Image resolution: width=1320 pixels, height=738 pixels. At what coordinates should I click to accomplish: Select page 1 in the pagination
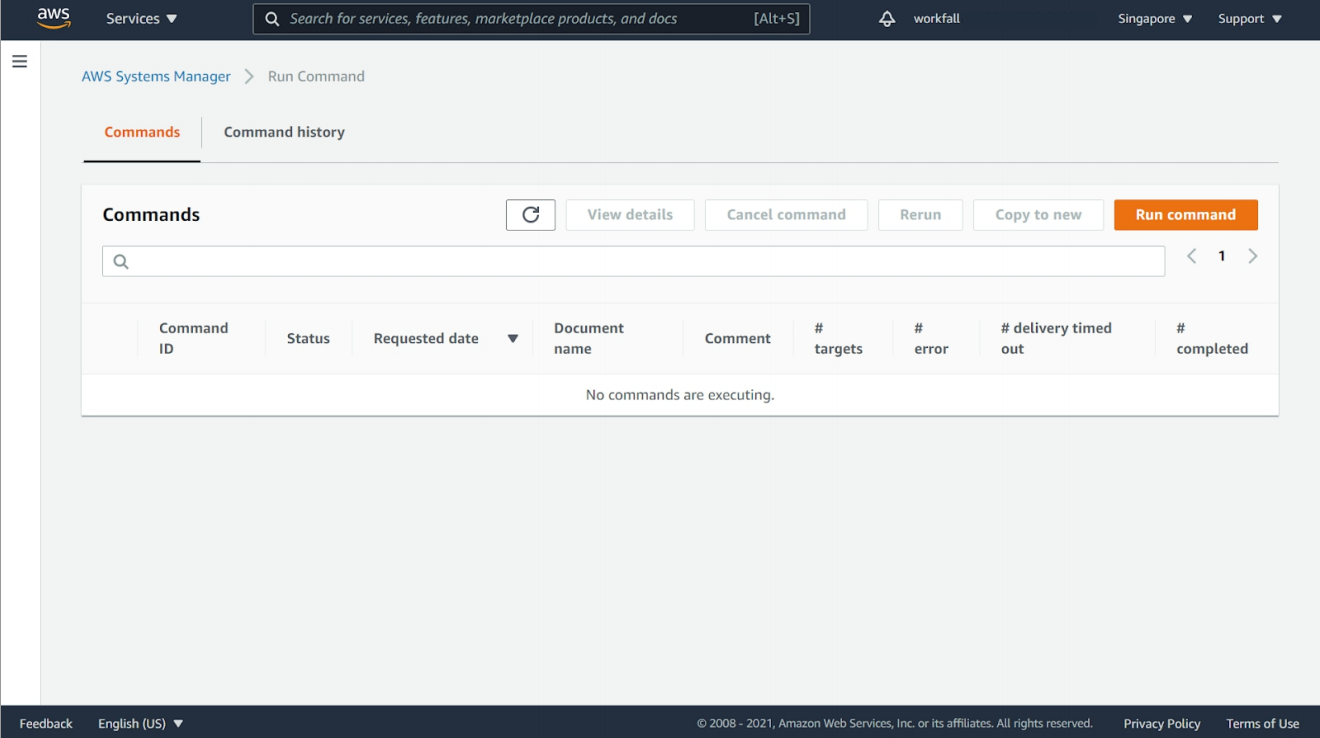pyautogui.click(x=1222, y=257)
